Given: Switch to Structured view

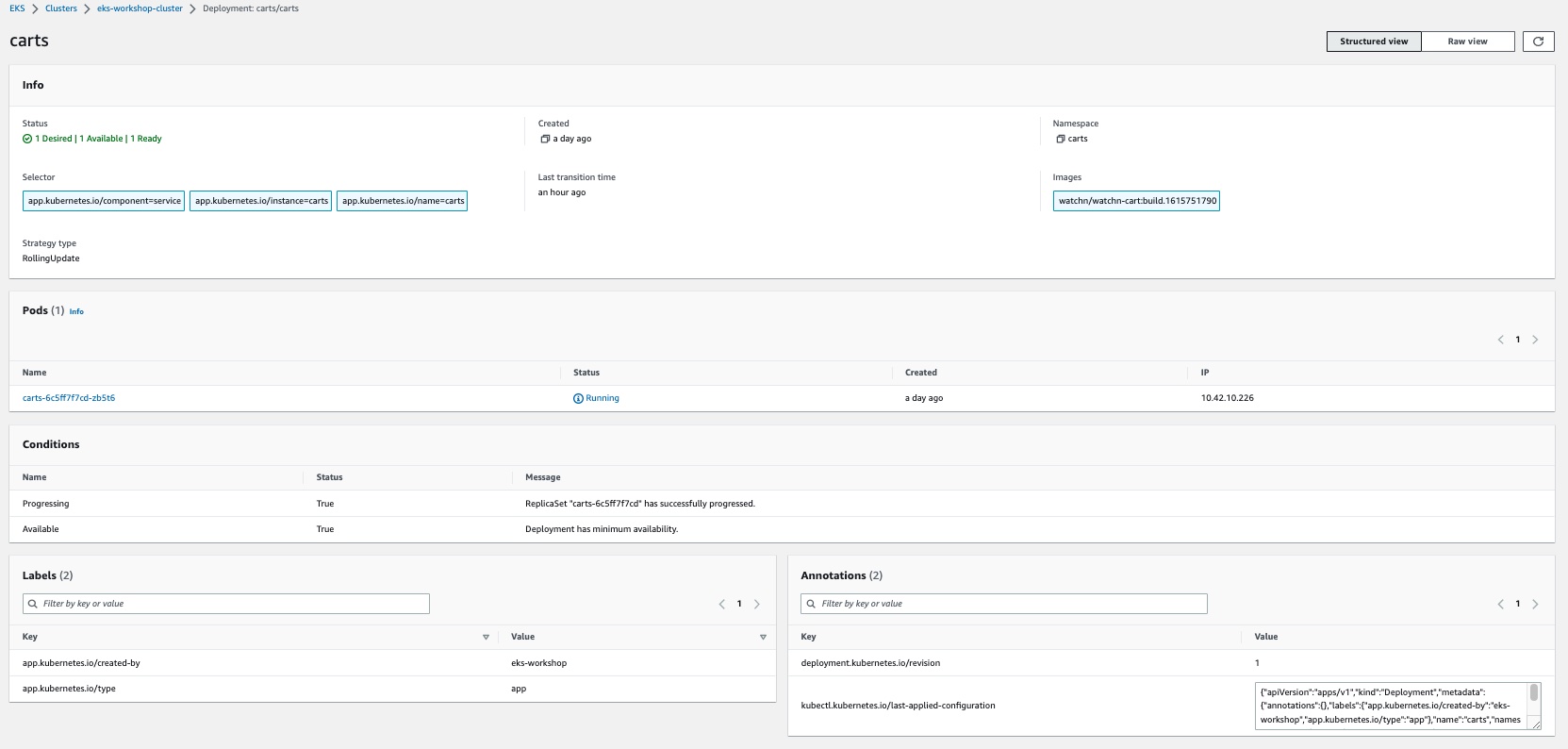Looking at the screenshot, I should click(1374, 42).
